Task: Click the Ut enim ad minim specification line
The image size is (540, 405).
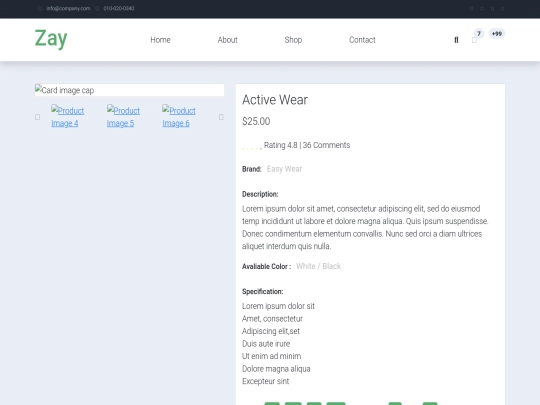Action: pyautogui.click(x=271, y=356)
